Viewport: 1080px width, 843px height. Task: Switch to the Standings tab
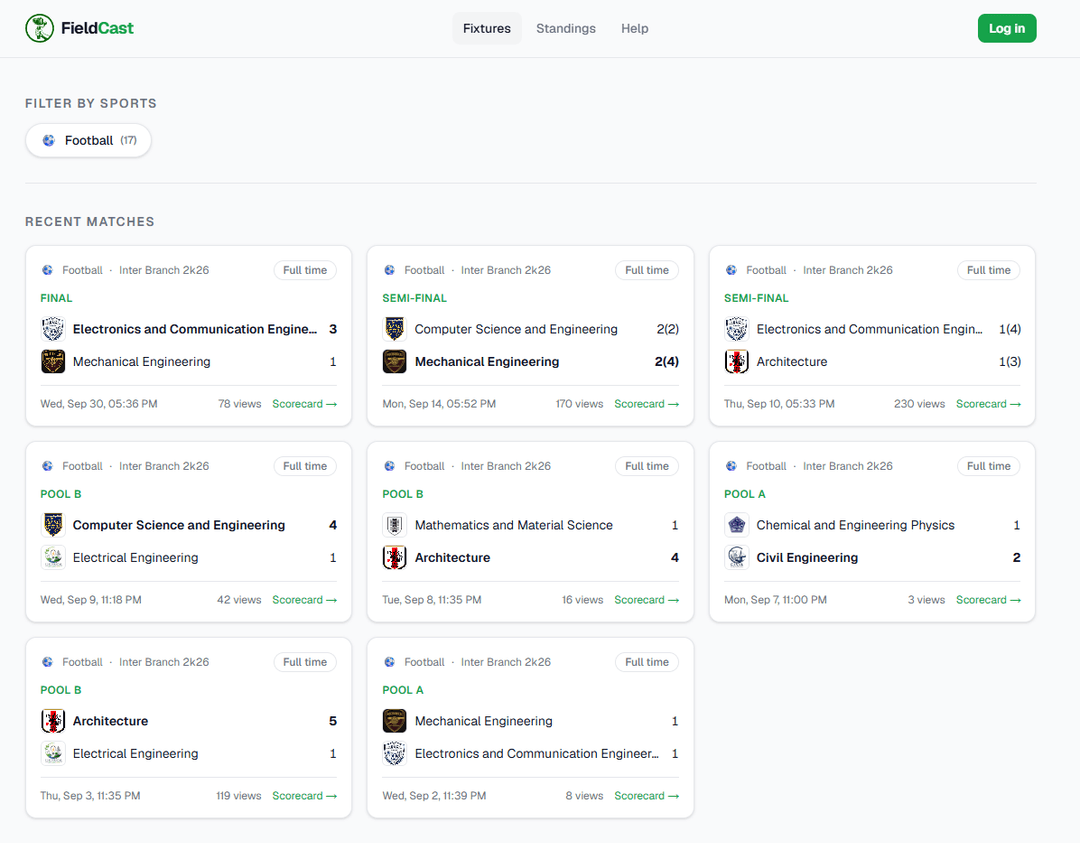pyautogui.click(x=565, y=28)
